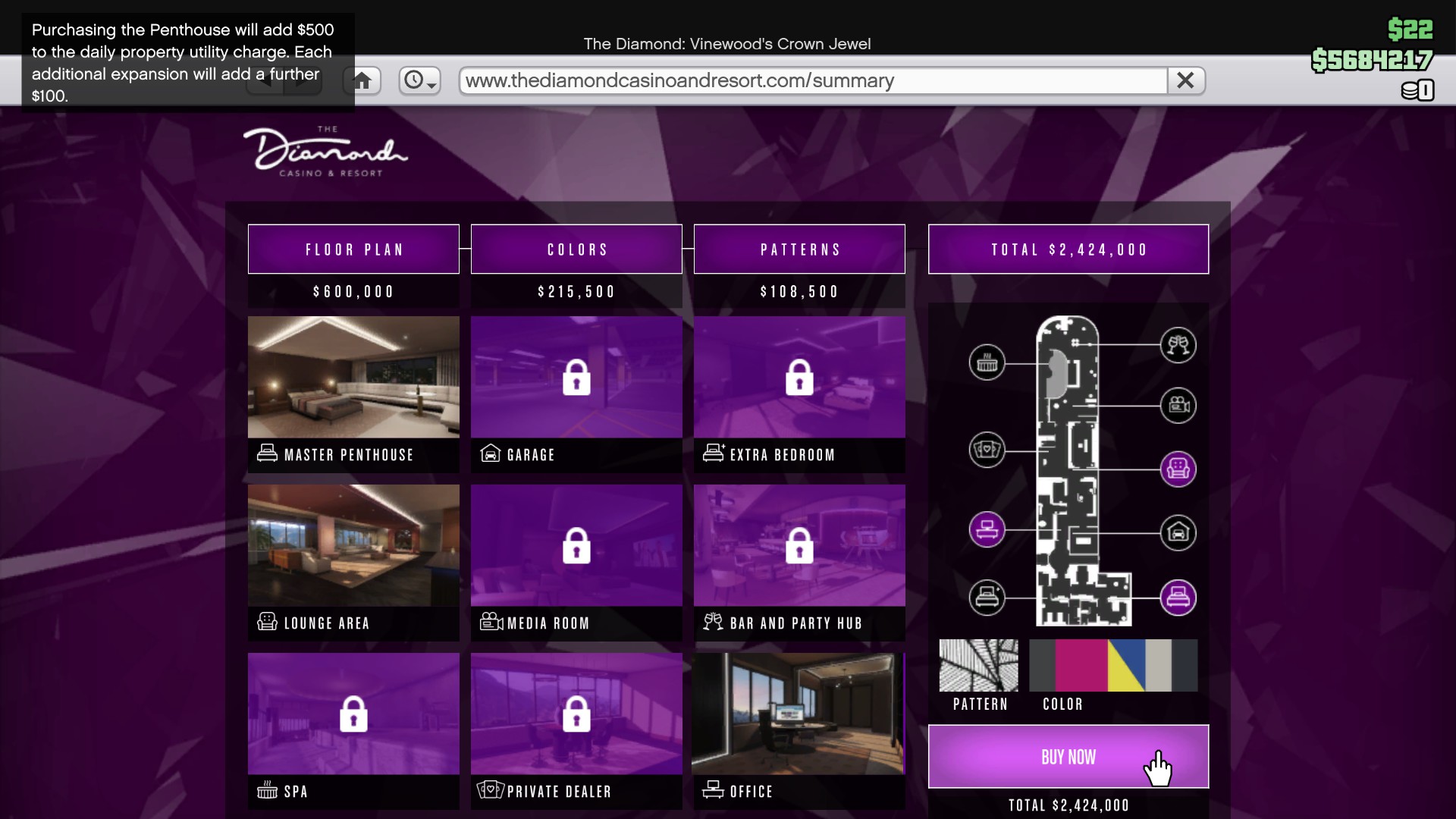Click the garage car icon on floor map

tap(1178, 533)
